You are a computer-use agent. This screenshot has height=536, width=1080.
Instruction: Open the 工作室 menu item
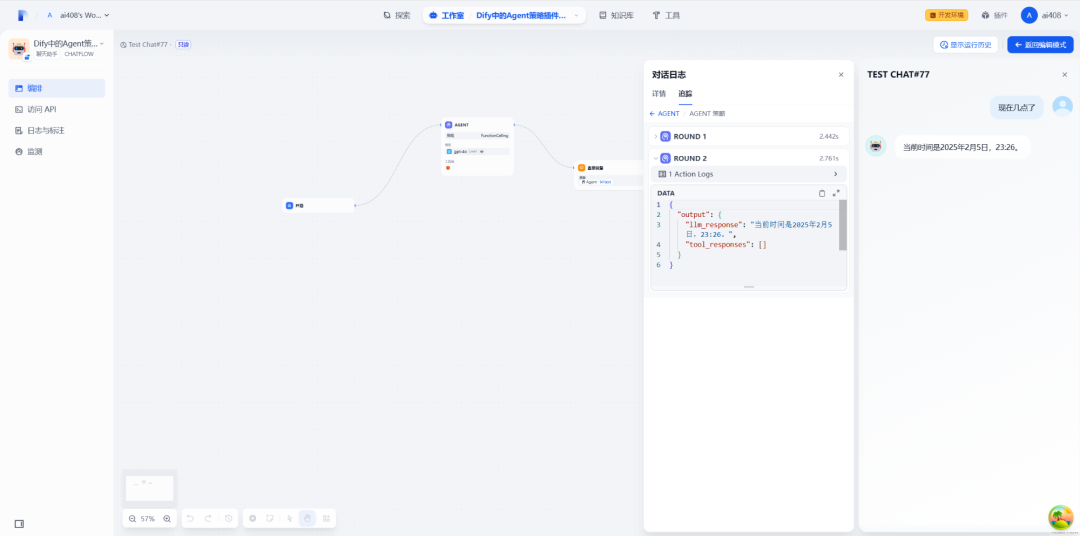point(447,15)
